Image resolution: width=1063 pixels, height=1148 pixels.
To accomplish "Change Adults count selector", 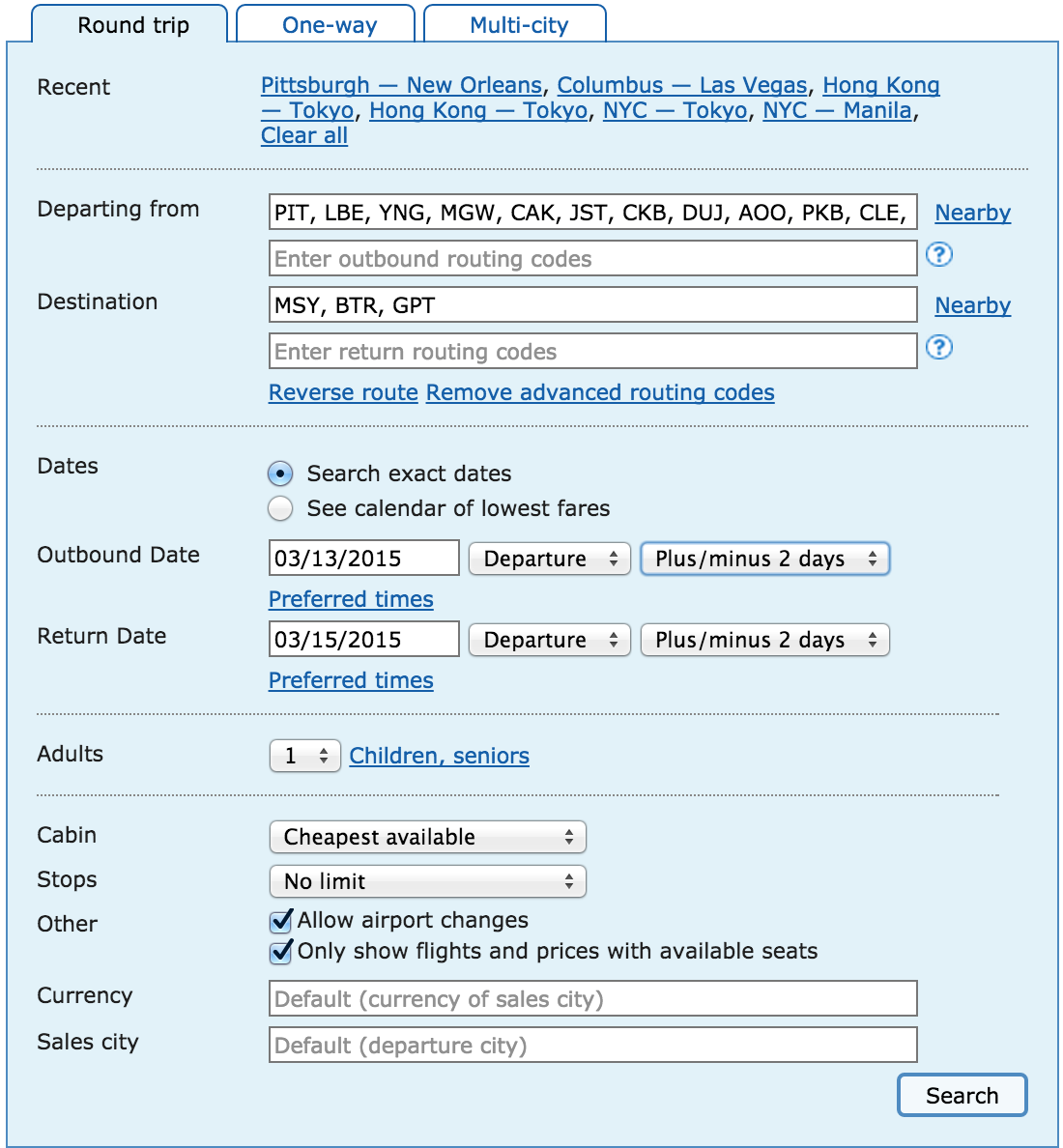I will click(305, 756).
